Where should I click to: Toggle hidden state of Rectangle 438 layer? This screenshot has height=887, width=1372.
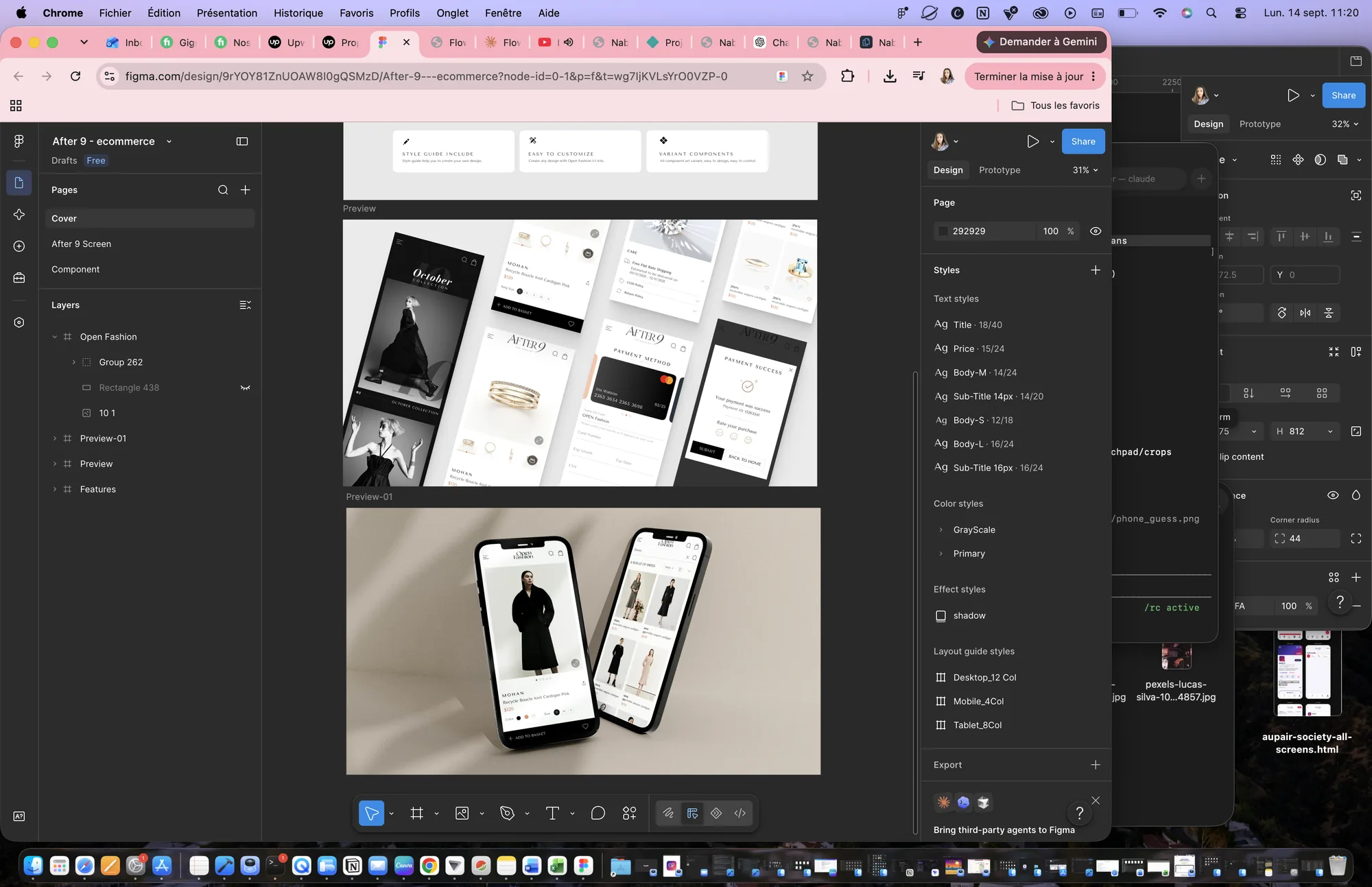(x=245, y=388)
